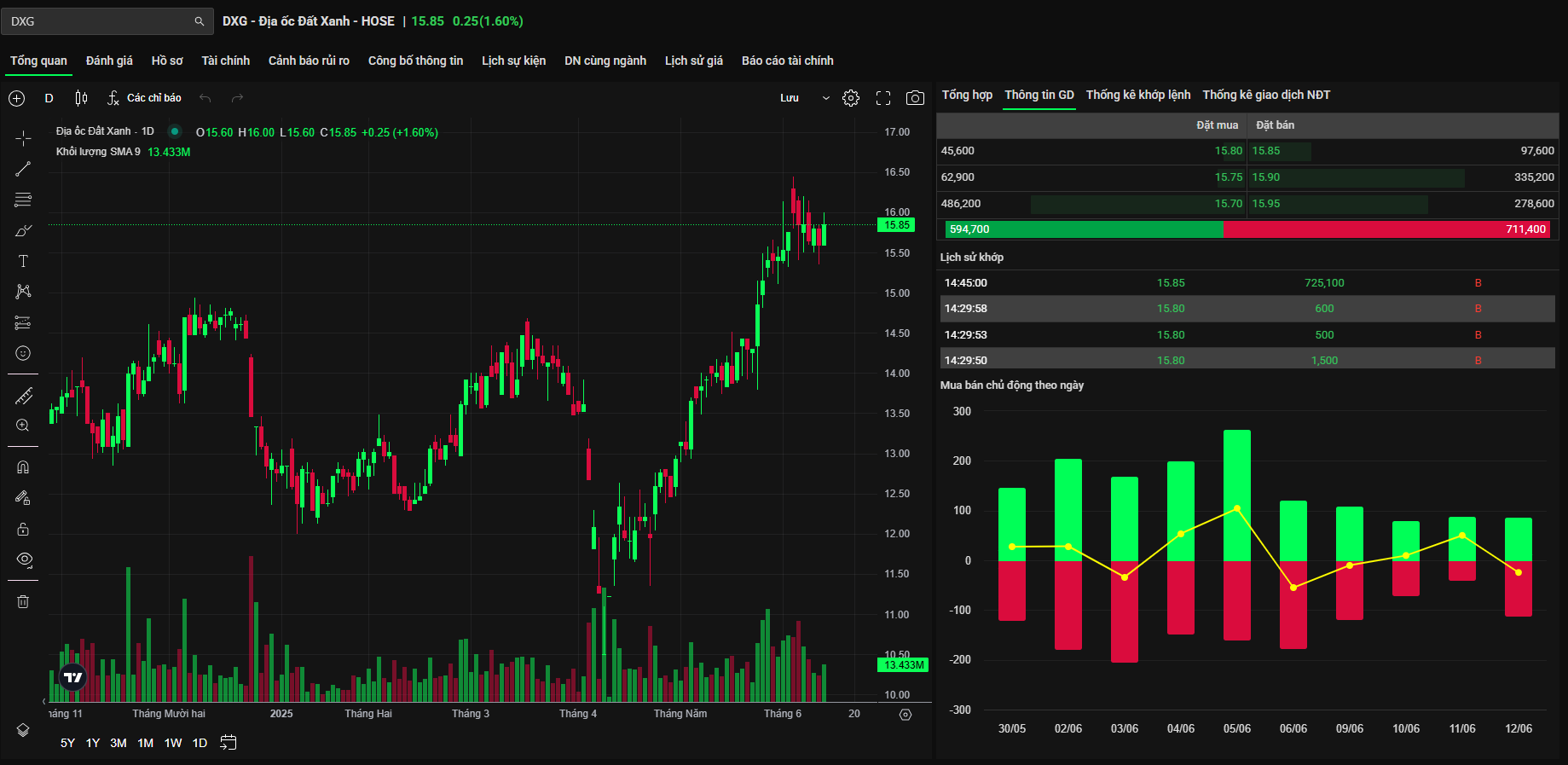Select the forecast and measurement tool
This screenshot has height=765, width=1568.
point(23,322)
